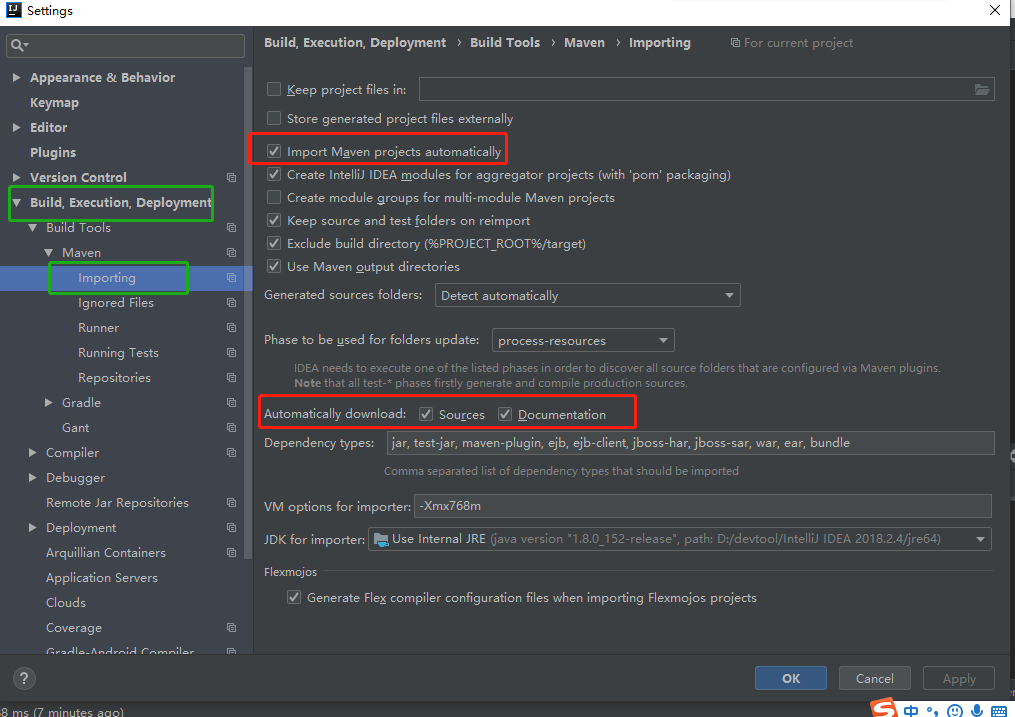Click the microphone icon in input toolbar
The image size is (1015, 717).
[x=977, y=711]
